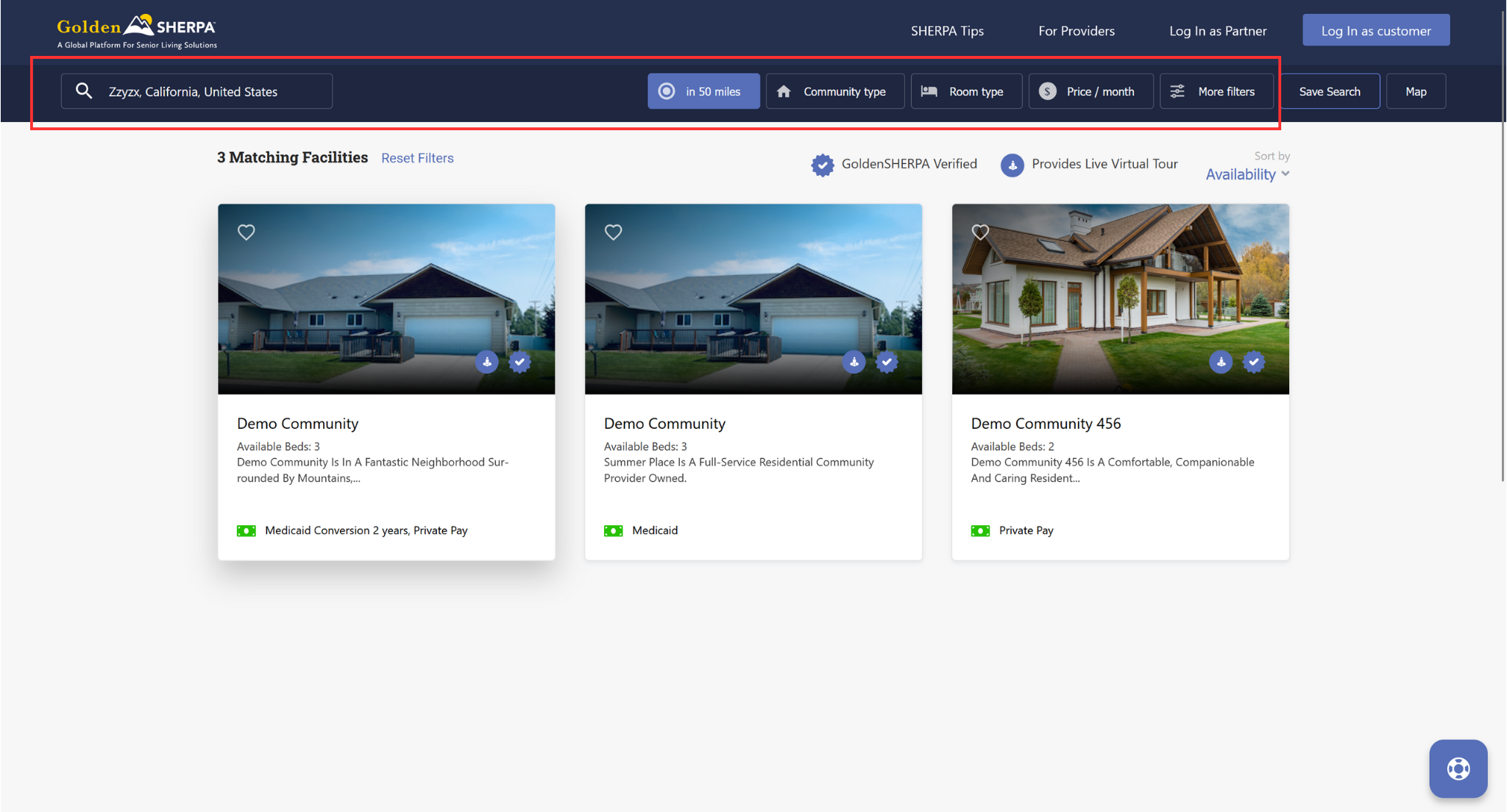Viewport: 1507px width, 812px height.
Task: Open the Demo Community 456 house photo
Action: coord(1120,299)
